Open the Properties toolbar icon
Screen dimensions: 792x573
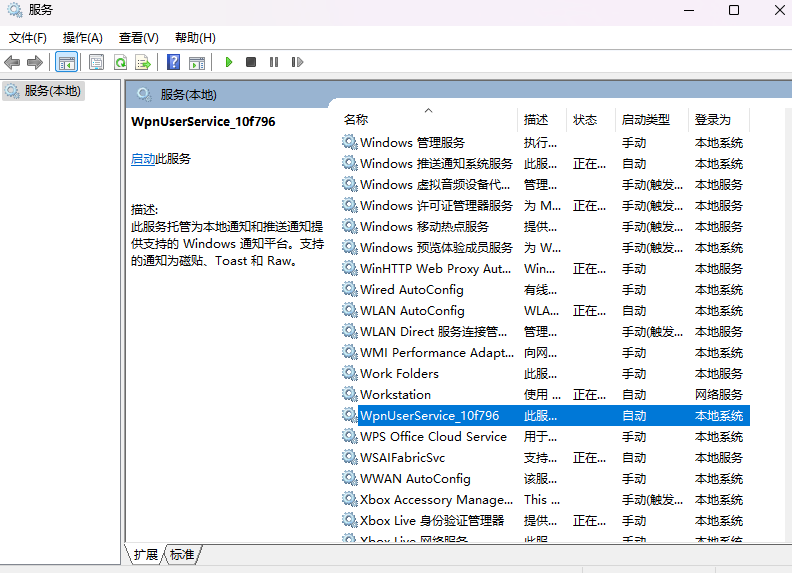pyautogui.click(x=96, y=62)
